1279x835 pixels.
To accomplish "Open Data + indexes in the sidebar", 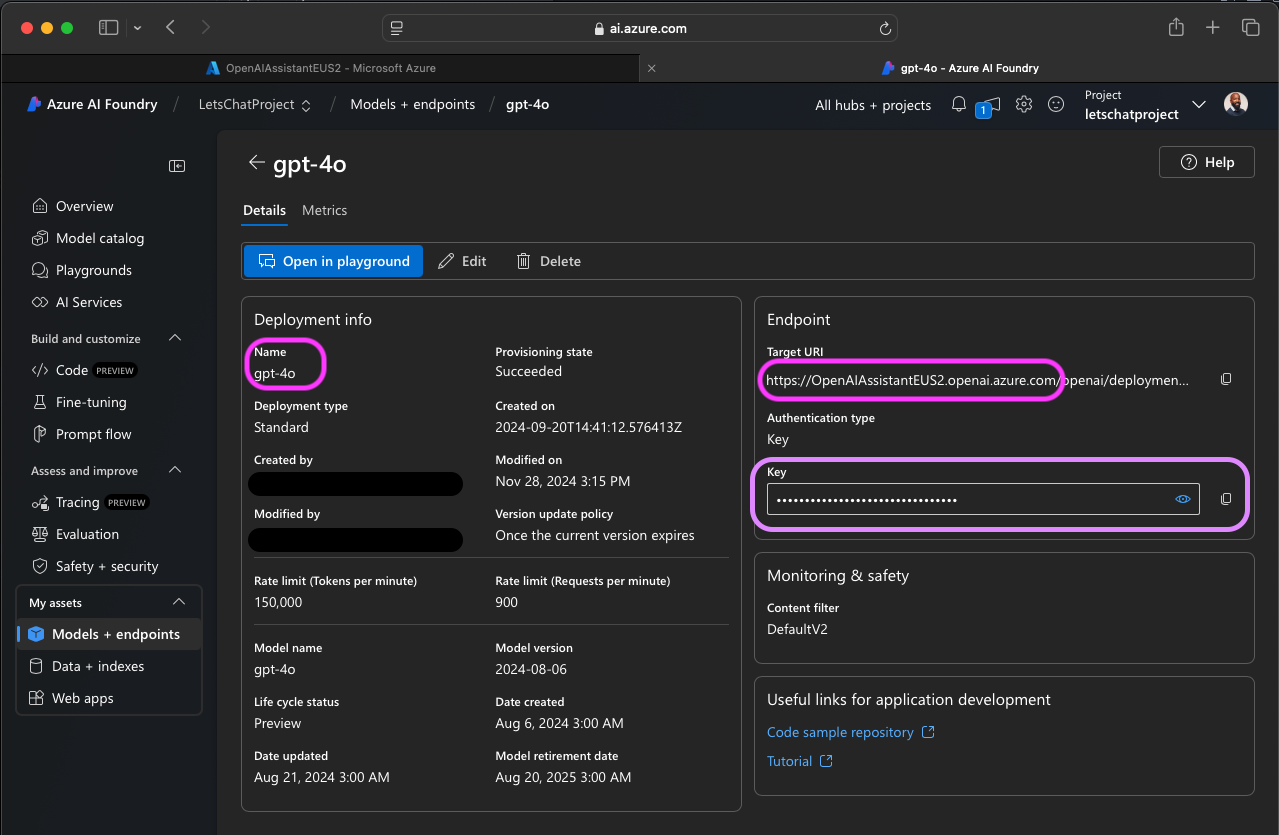I will pos(97,666).
